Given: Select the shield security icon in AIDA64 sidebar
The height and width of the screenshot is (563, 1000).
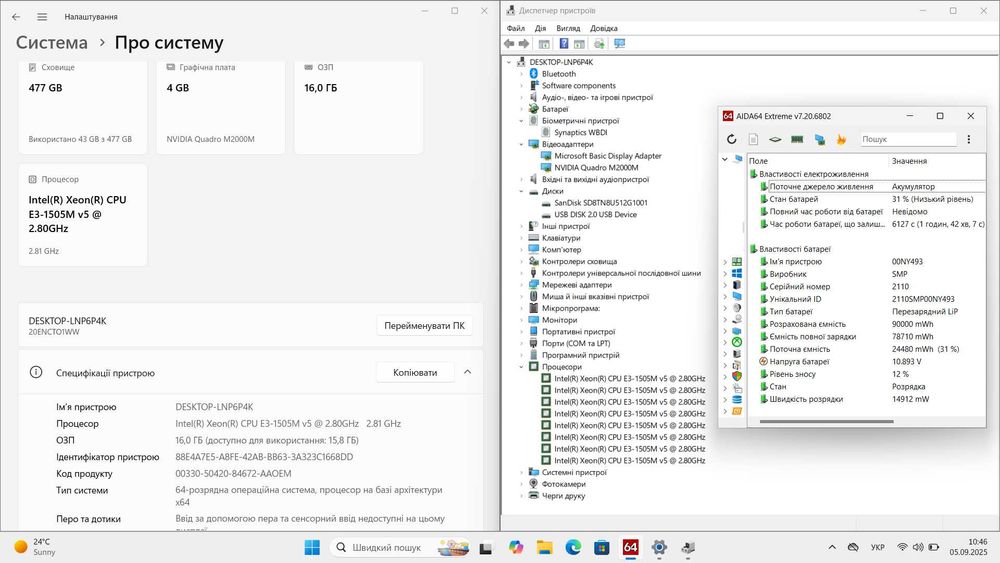Looking at the screenshot, I should 737,376.
